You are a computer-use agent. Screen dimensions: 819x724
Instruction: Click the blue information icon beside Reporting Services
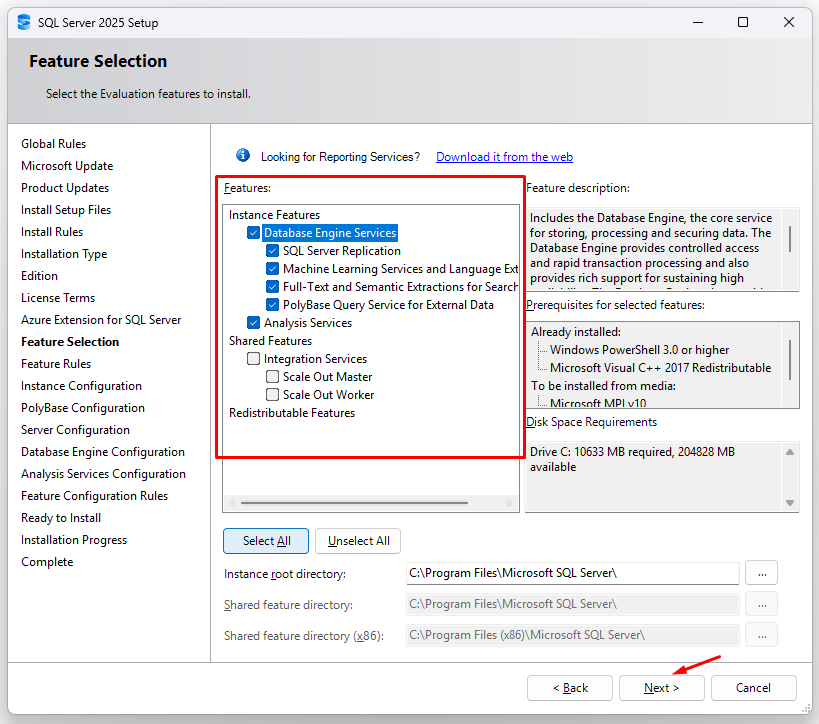242,155
